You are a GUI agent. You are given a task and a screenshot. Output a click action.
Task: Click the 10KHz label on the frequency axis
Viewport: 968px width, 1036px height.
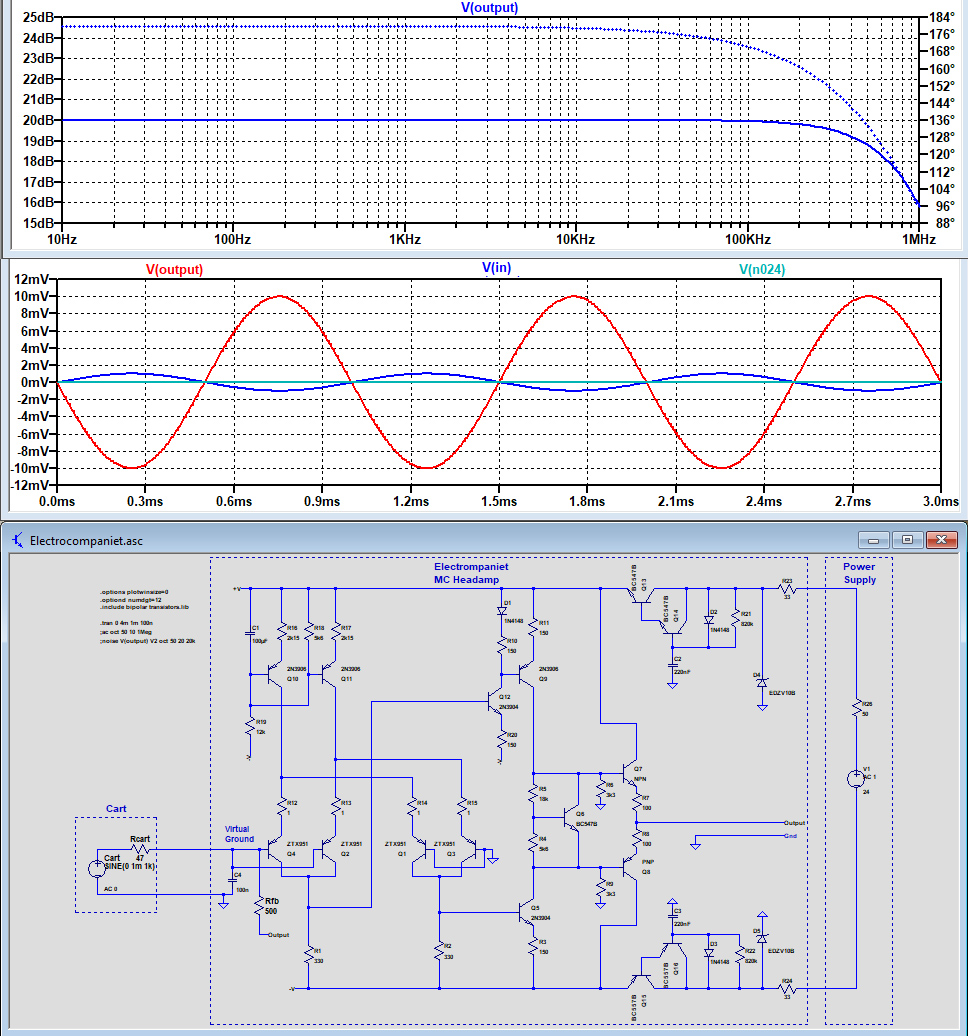575,239
